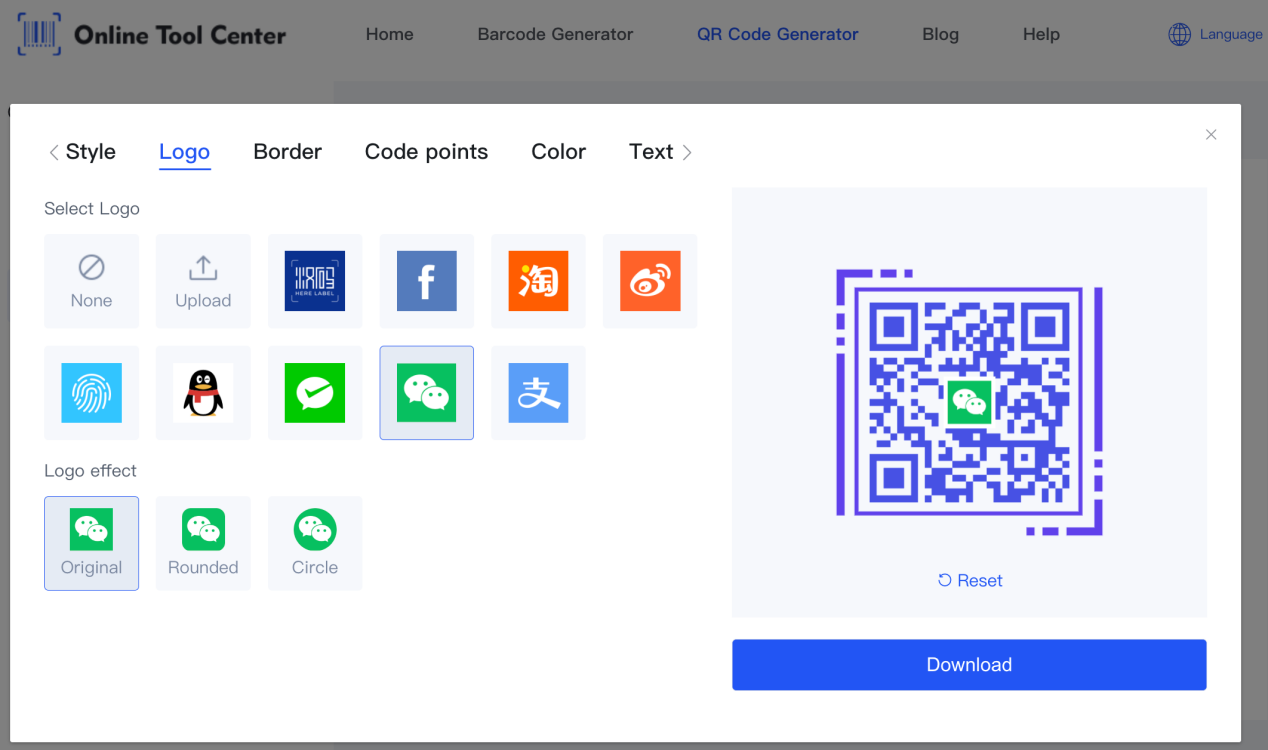The width and height of the screenshot is (1268, 750).
Task: Select the Taobao logo
Action: pyautogui.click(x=538, y=281)
